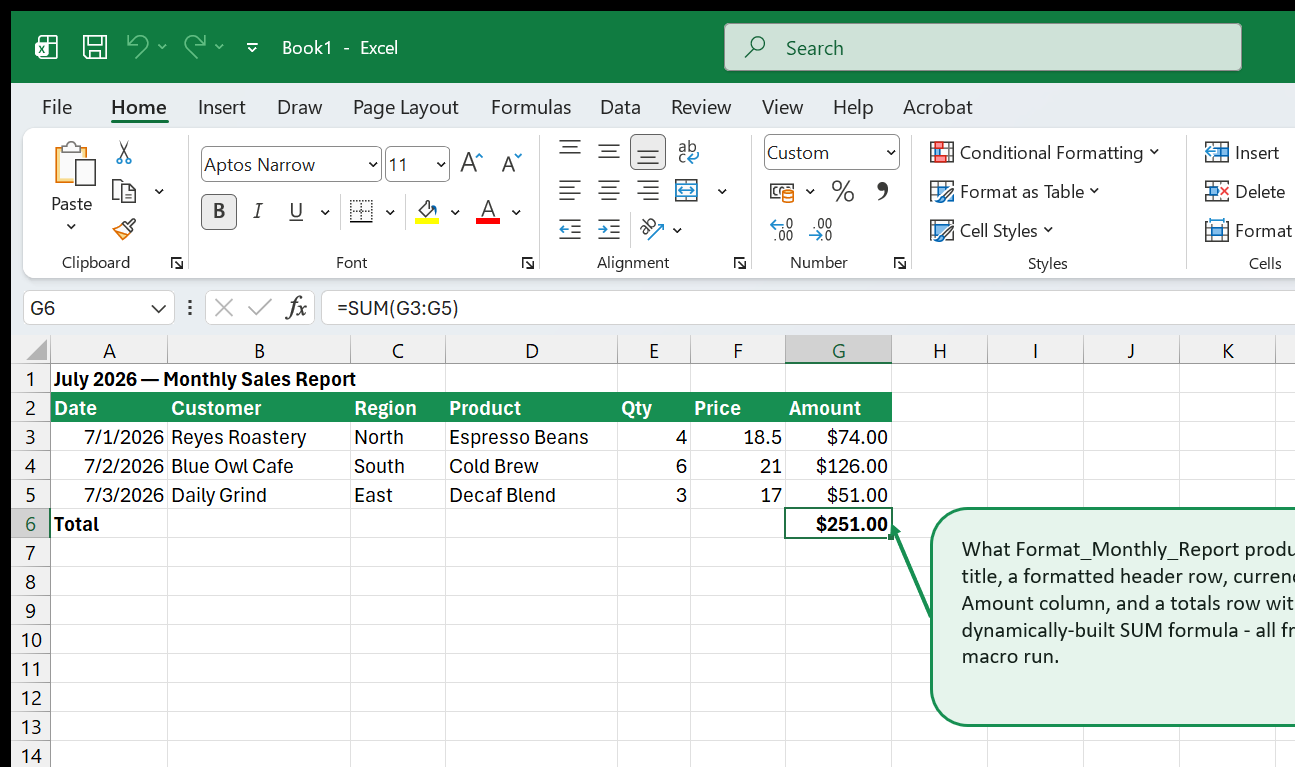
Task: Toggle Bottom Align button
Action: pyautogui.click(x=648, y=152)
